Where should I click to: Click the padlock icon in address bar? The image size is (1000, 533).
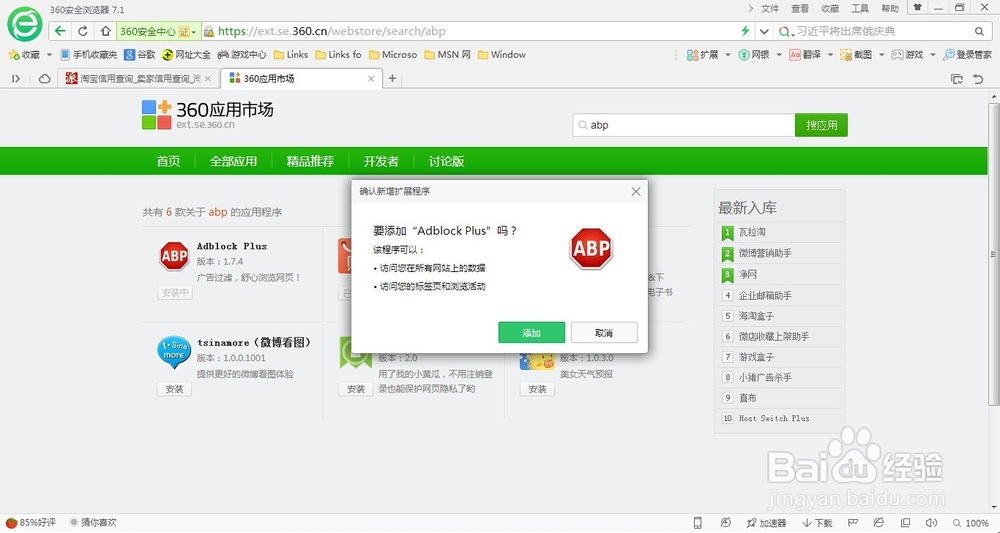(x=209, y=31)
